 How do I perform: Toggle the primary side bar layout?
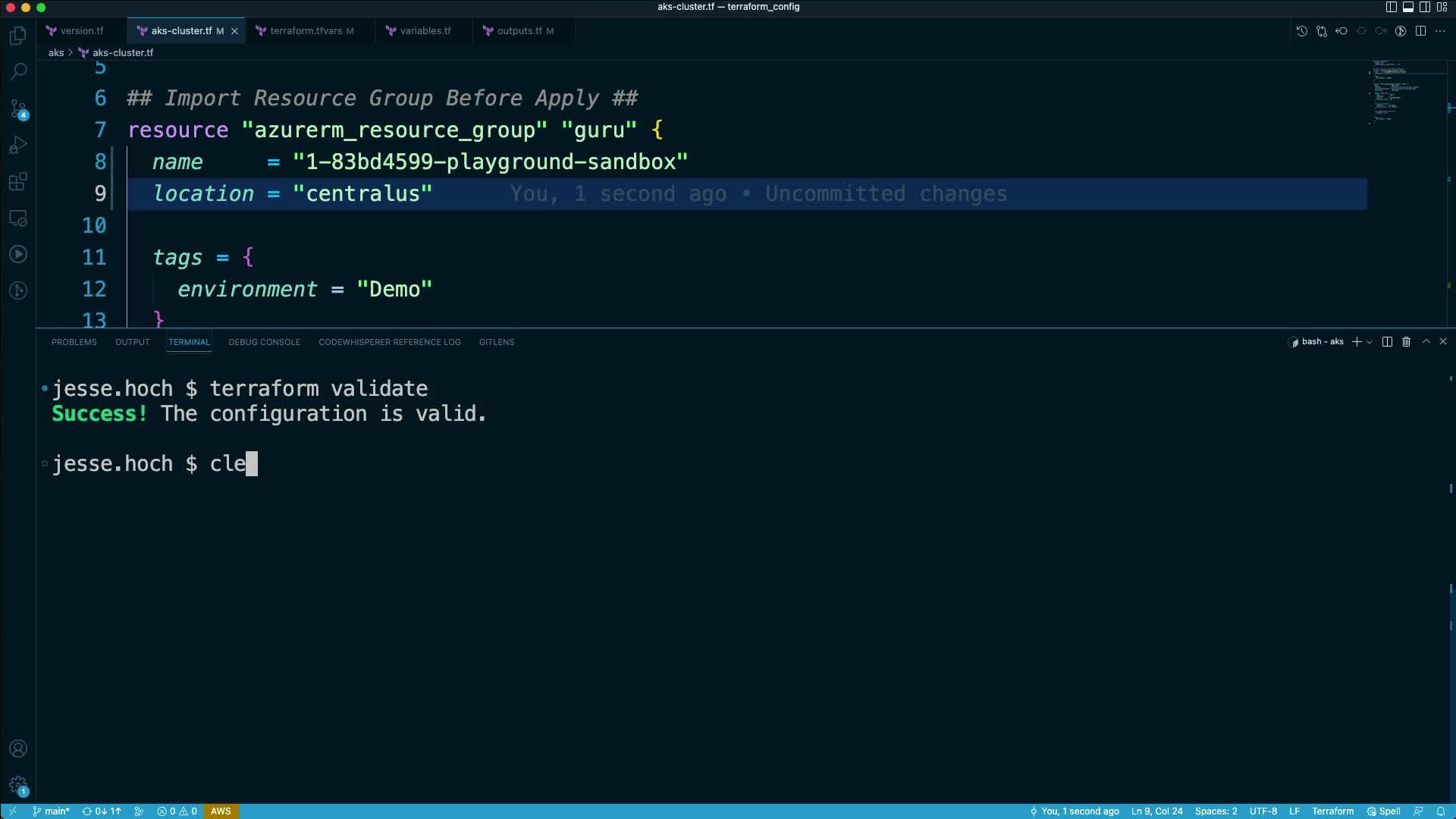tap(1391, 7)
